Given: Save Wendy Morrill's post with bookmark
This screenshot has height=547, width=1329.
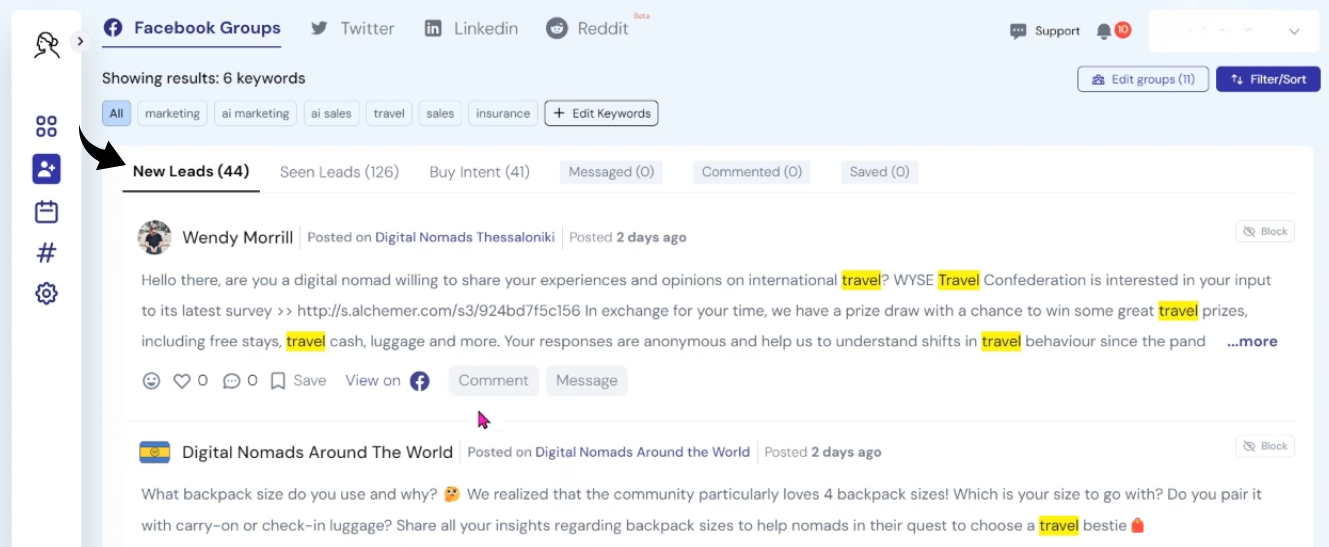Looking at the screenshot, I should [x=298, y=381].
